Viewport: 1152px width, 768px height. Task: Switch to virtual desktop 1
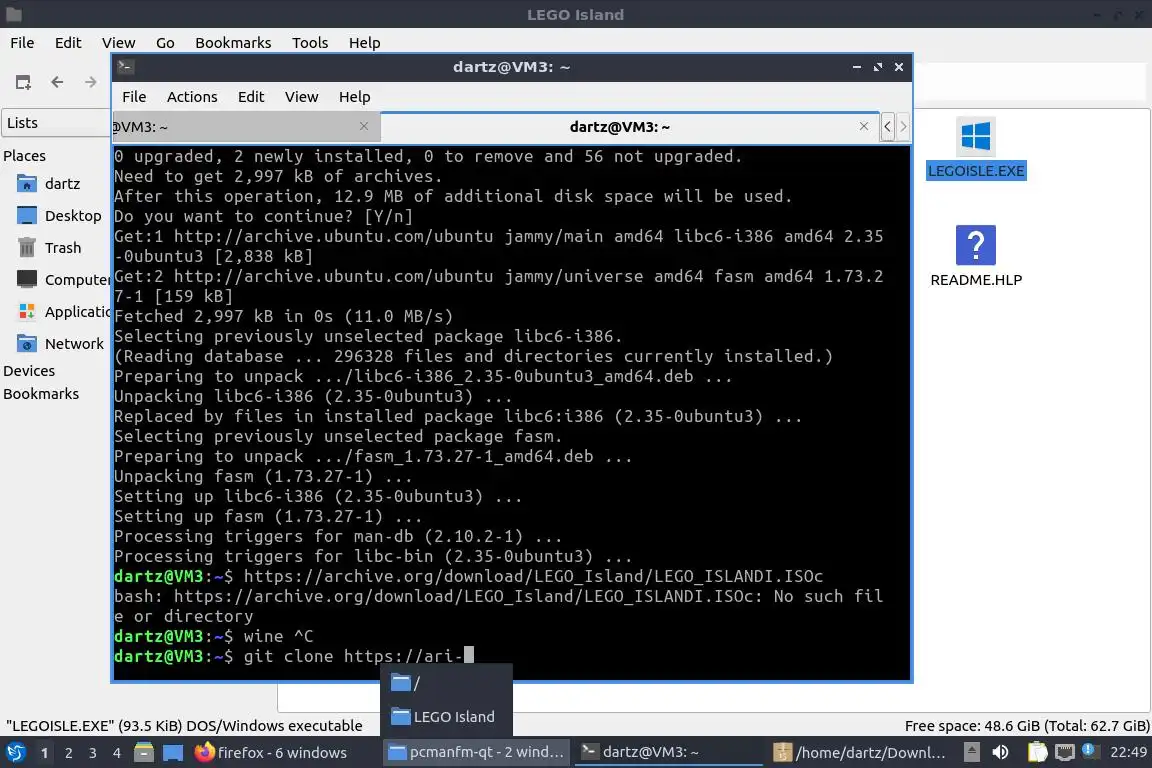(45, 753)
